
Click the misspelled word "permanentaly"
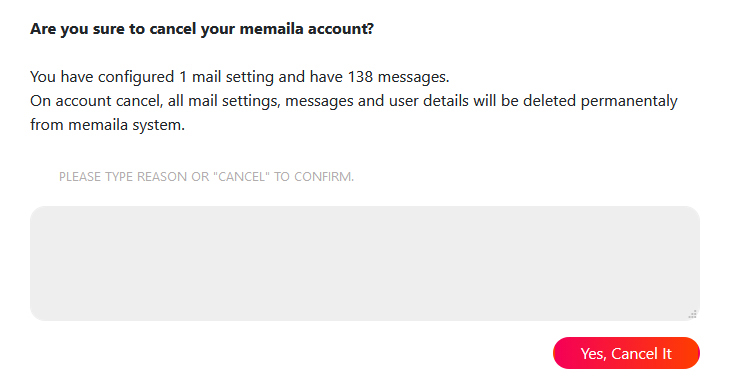pos(629,101)
